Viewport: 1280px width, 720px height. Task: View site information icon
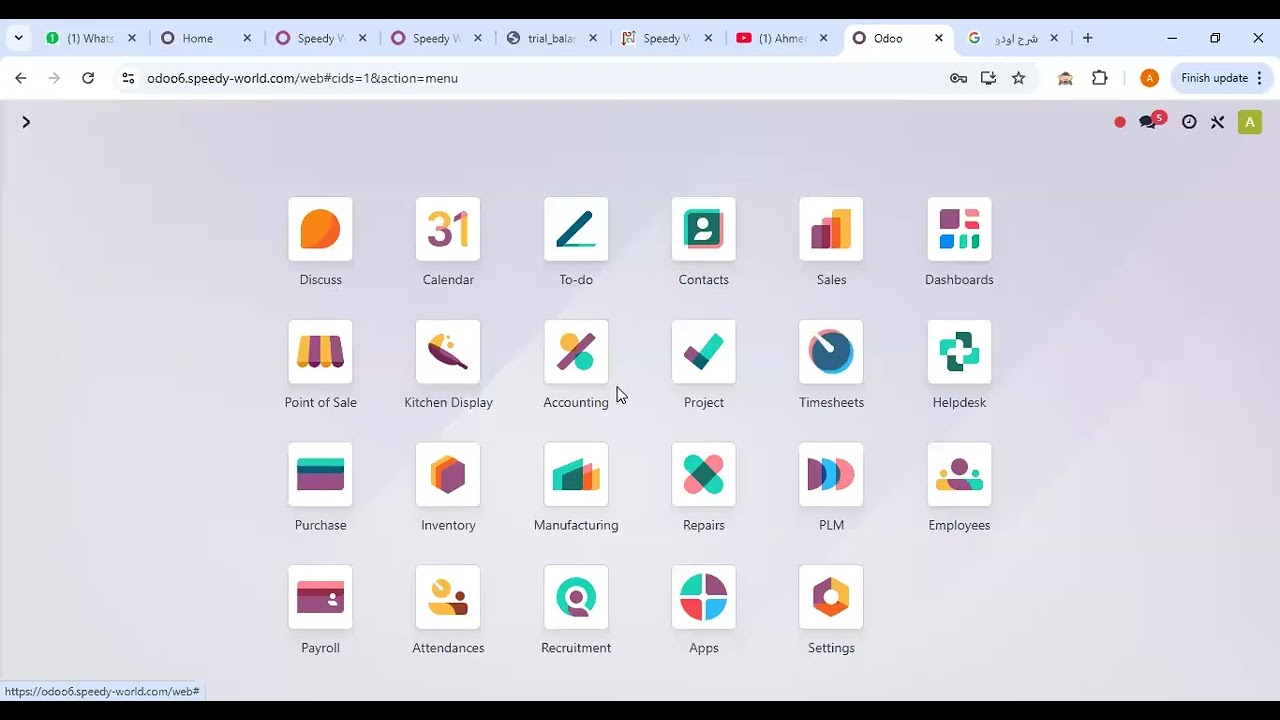click(x=128, y=78)
